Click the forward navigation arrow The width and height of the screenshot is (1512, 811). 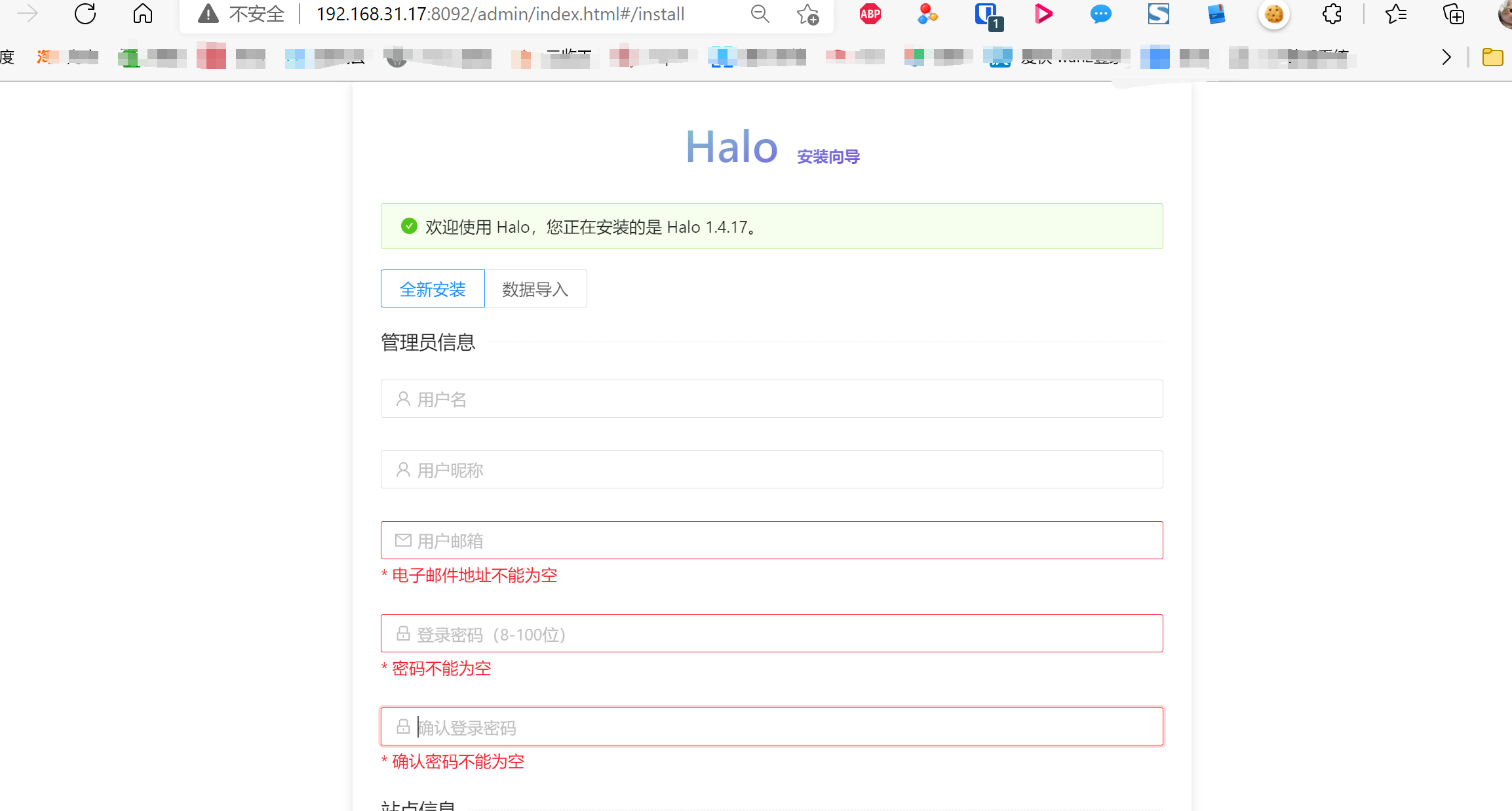28,13
